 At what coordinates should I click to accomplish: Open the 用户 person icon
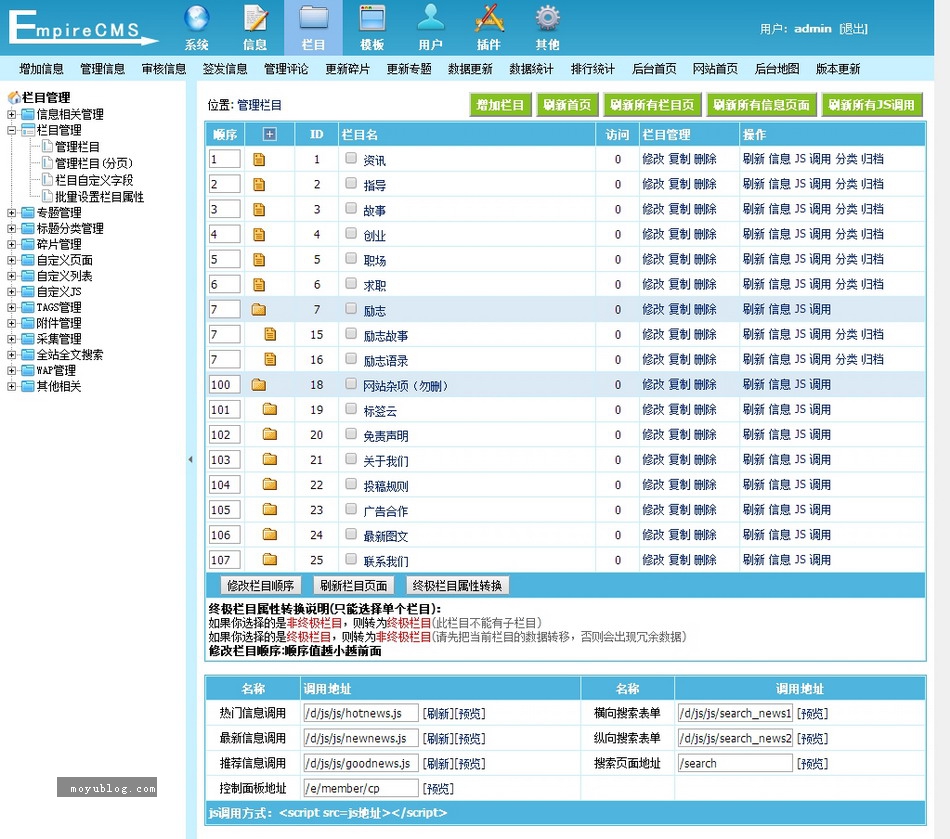pyautogui.click(x=430, y=19)
